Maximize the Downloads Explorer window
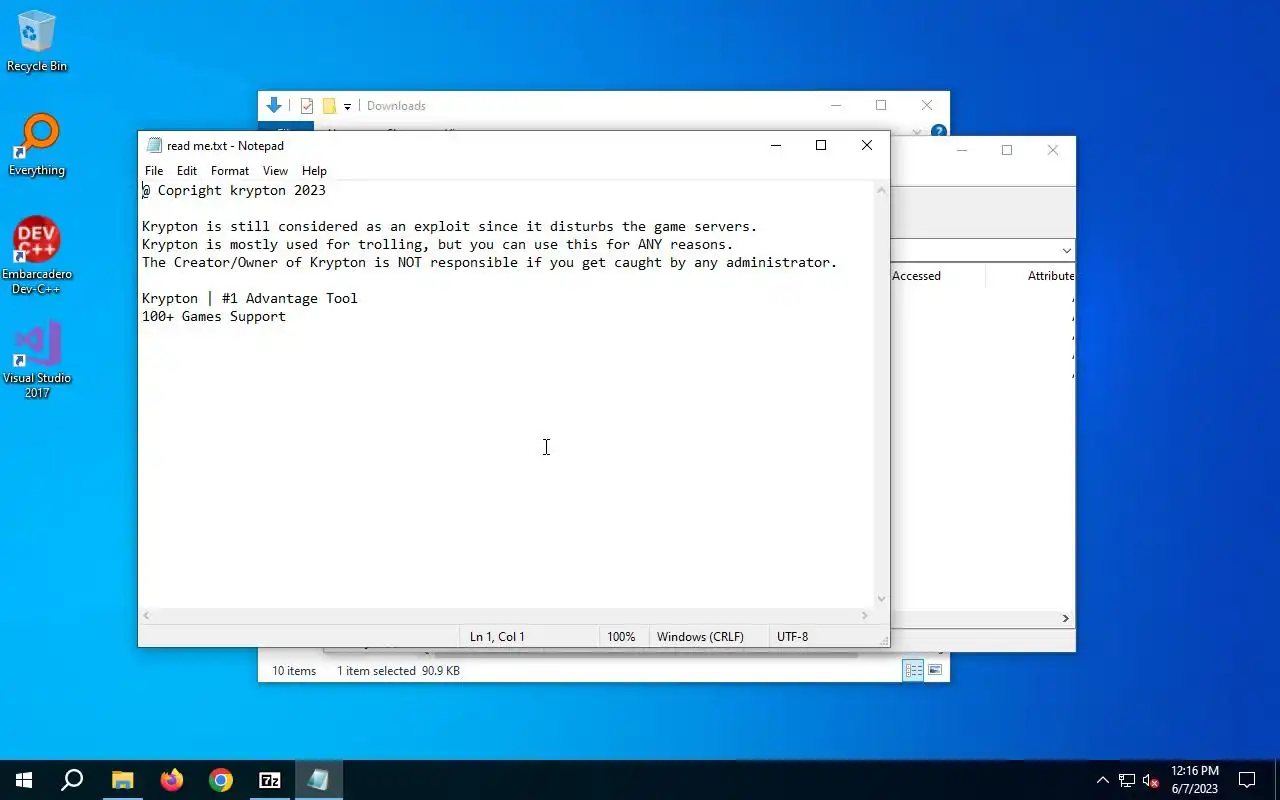This screenshot has height=800, width=1280. [x=881, y=105]
